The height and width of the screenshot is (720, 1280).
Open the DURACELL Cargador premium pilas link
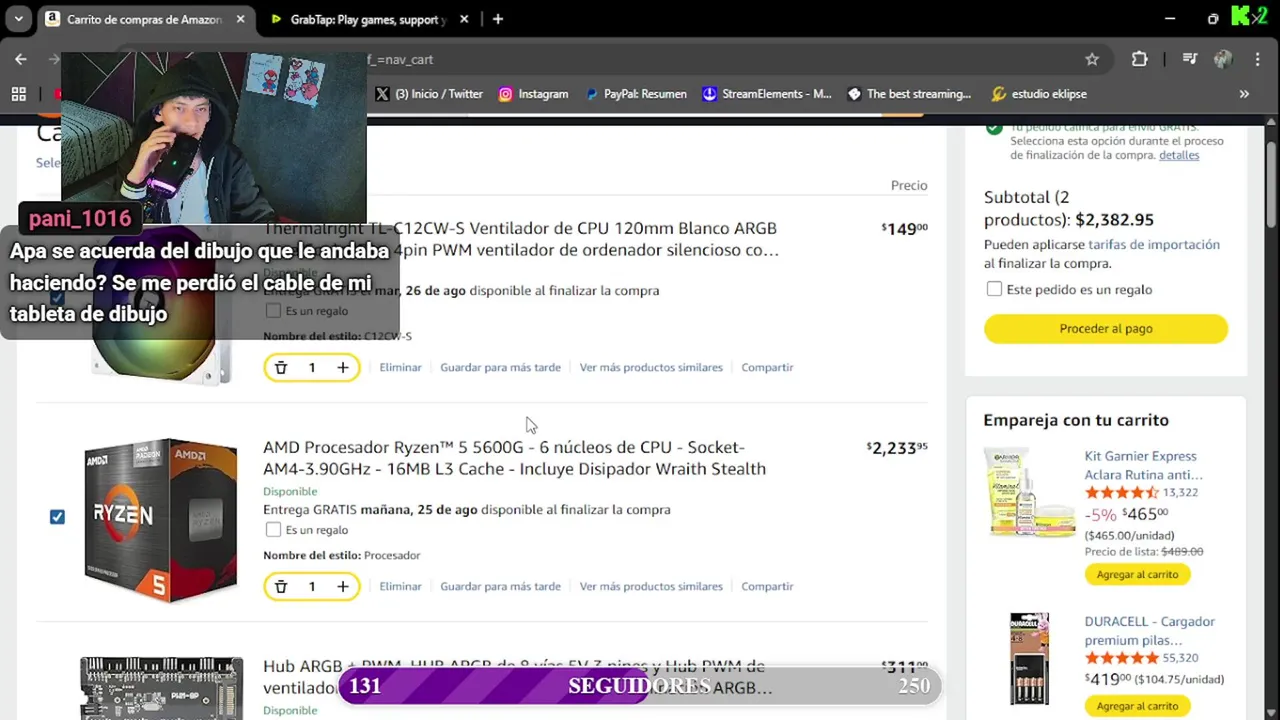(x=1149, y=631)
